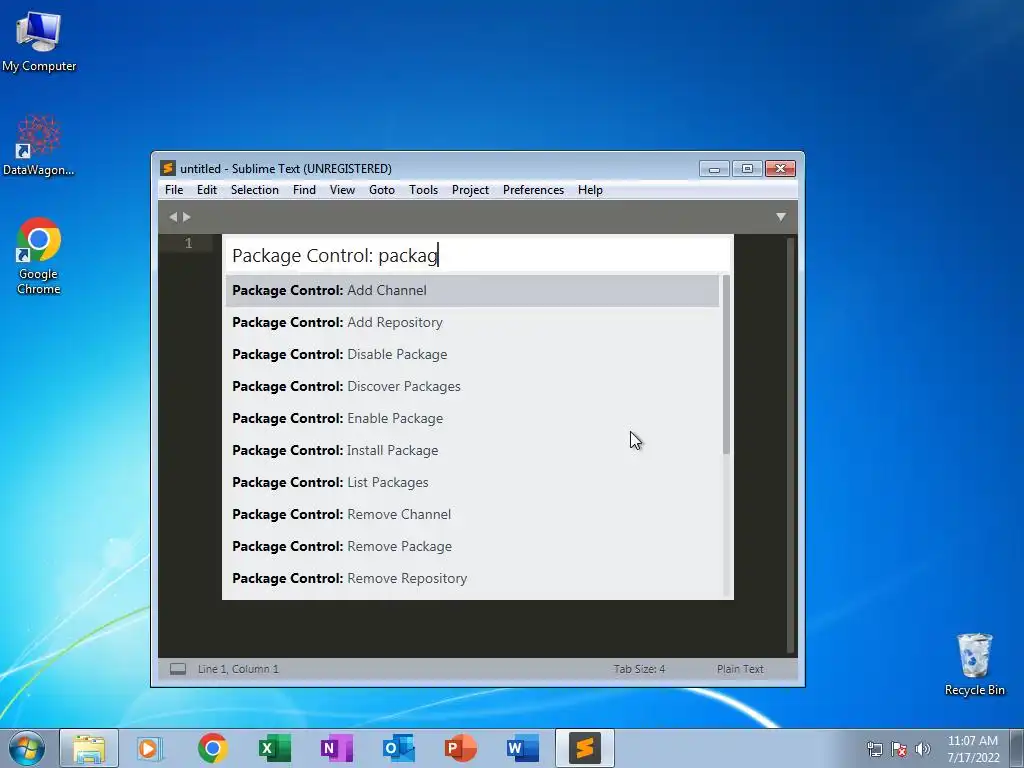Open Outlook from the taskbar
The width and height of the screenshot is (1024, 768).
pos(398,748)
